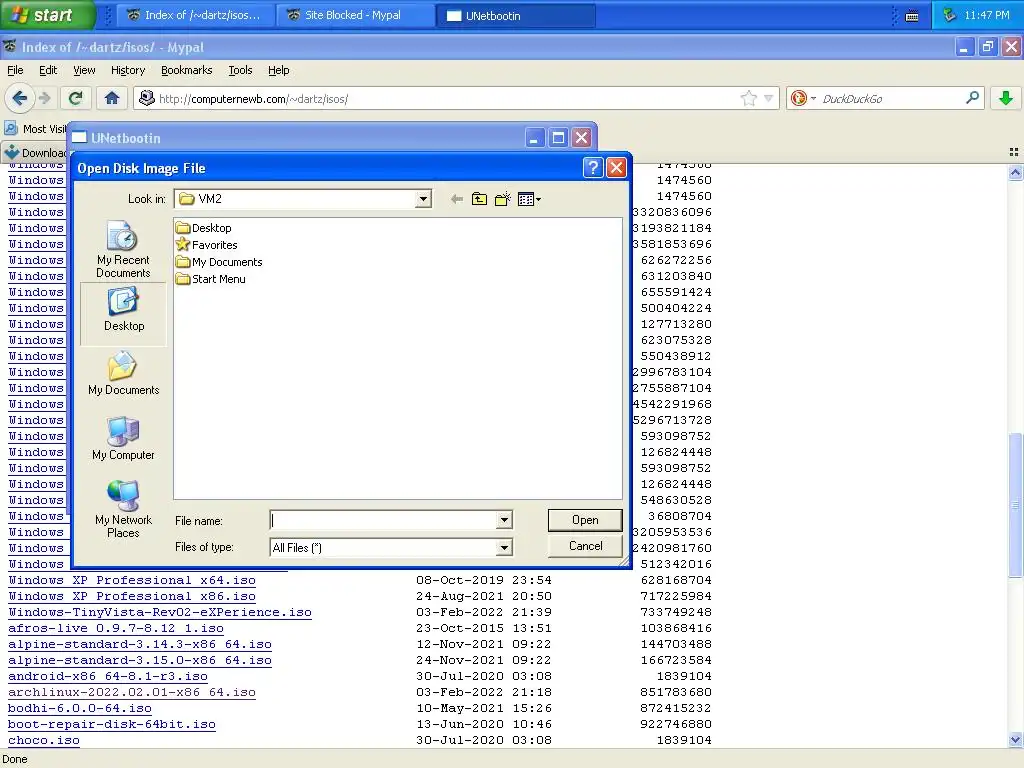
Task: Select My Network Places in places bar
Action: tap(123, 509)
